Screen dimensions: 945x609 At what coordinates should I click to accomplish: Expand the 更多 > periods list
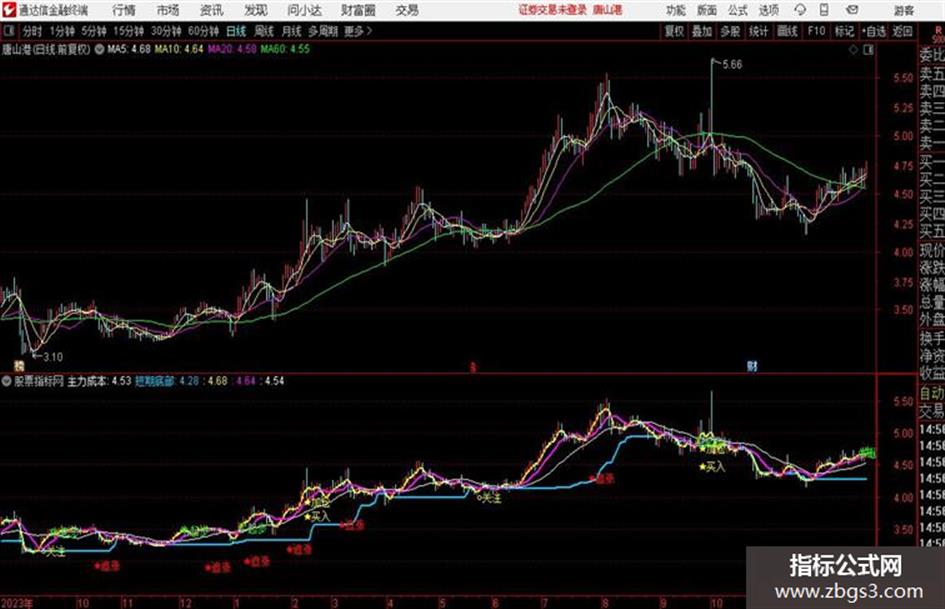click(x=358, y=31)
